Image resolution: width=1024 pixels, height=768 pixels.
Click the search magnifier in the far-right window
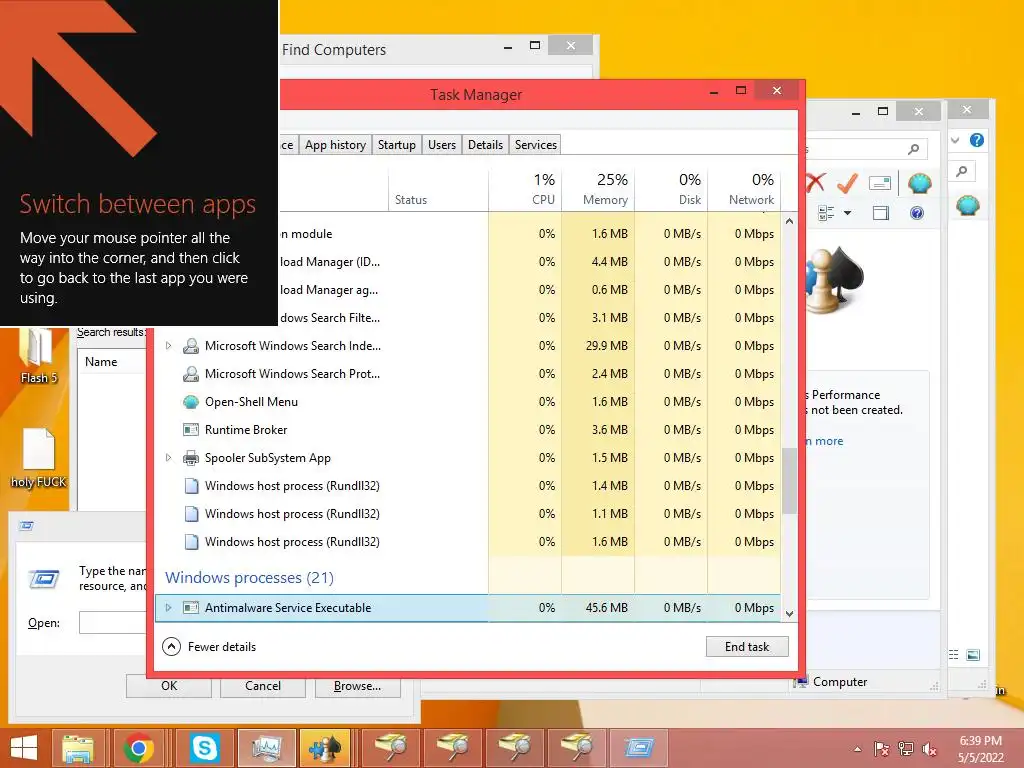[962, 171]
